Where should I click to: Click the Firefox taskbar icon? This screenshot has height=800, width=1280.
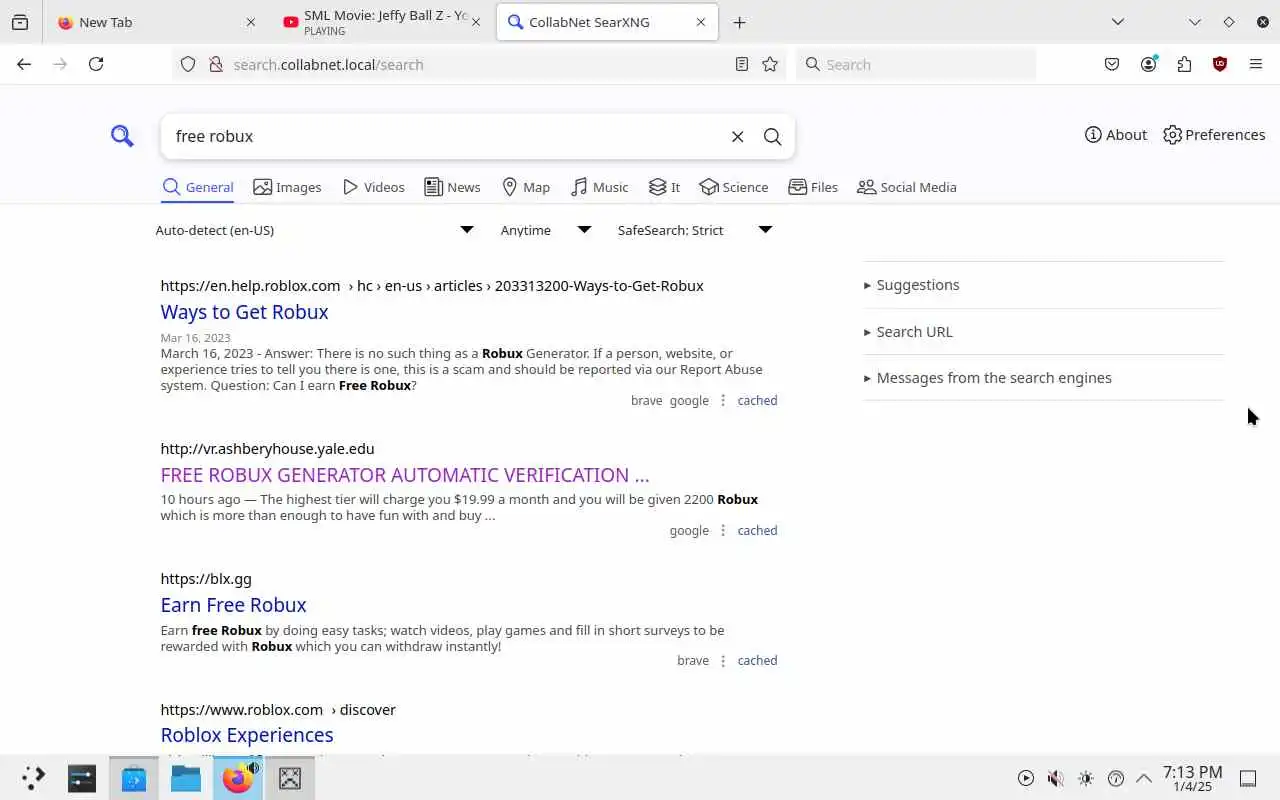(238, 778)
